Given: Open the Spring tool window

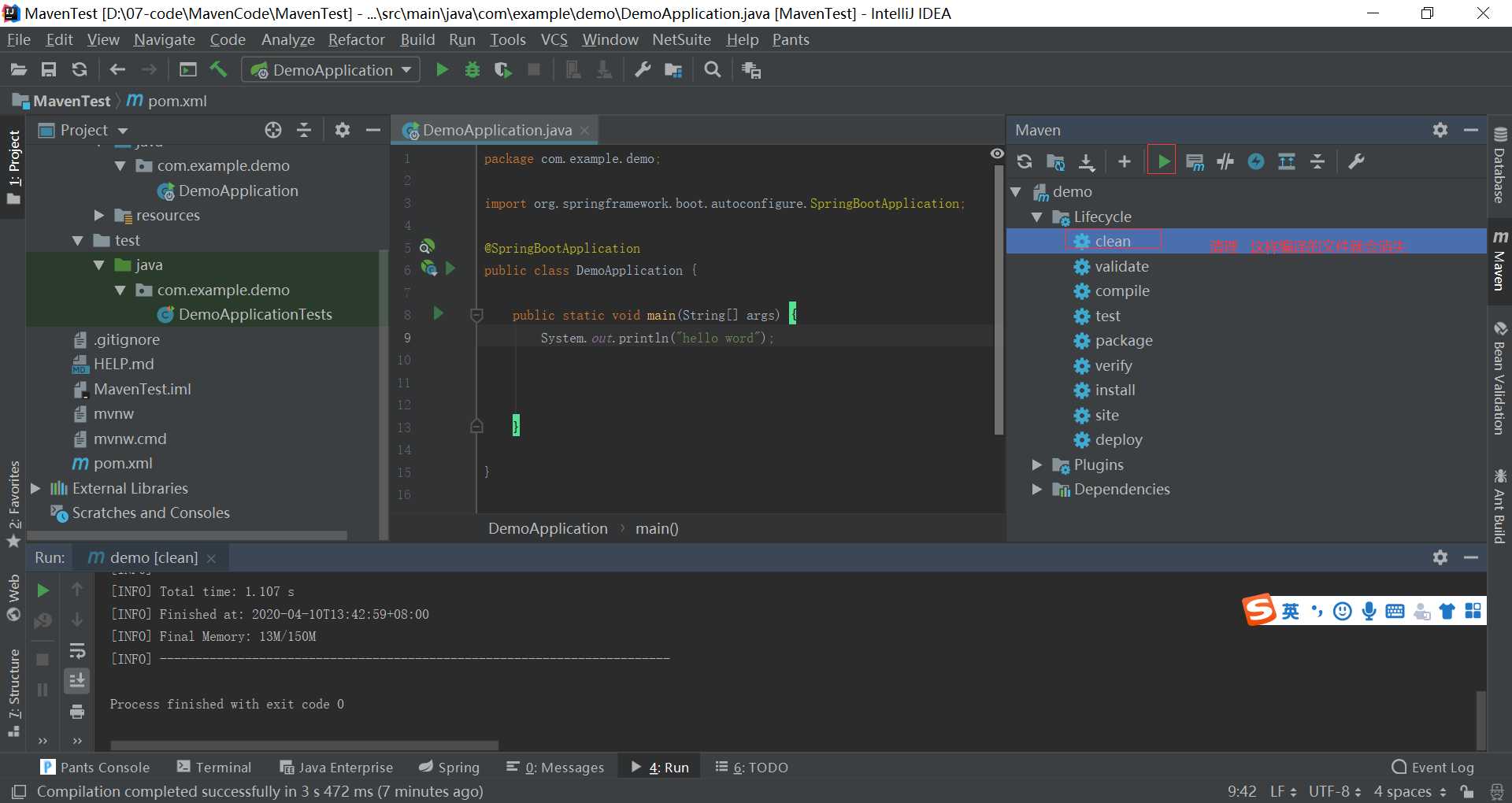Looking at the screenshot, I should pyautogui.click(x=449, y=767).
